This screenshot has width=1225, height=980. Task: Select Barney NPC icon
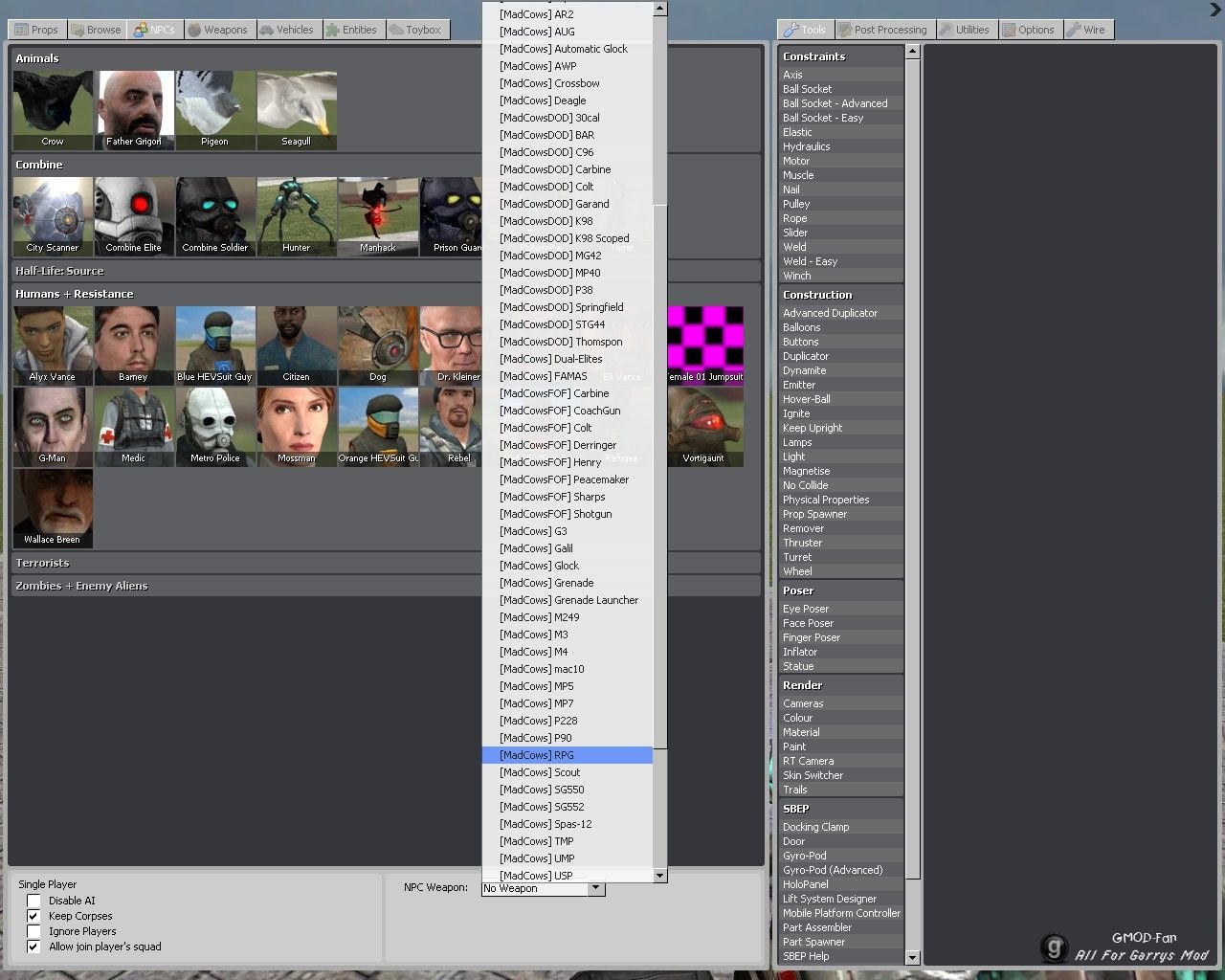(134, 345)
